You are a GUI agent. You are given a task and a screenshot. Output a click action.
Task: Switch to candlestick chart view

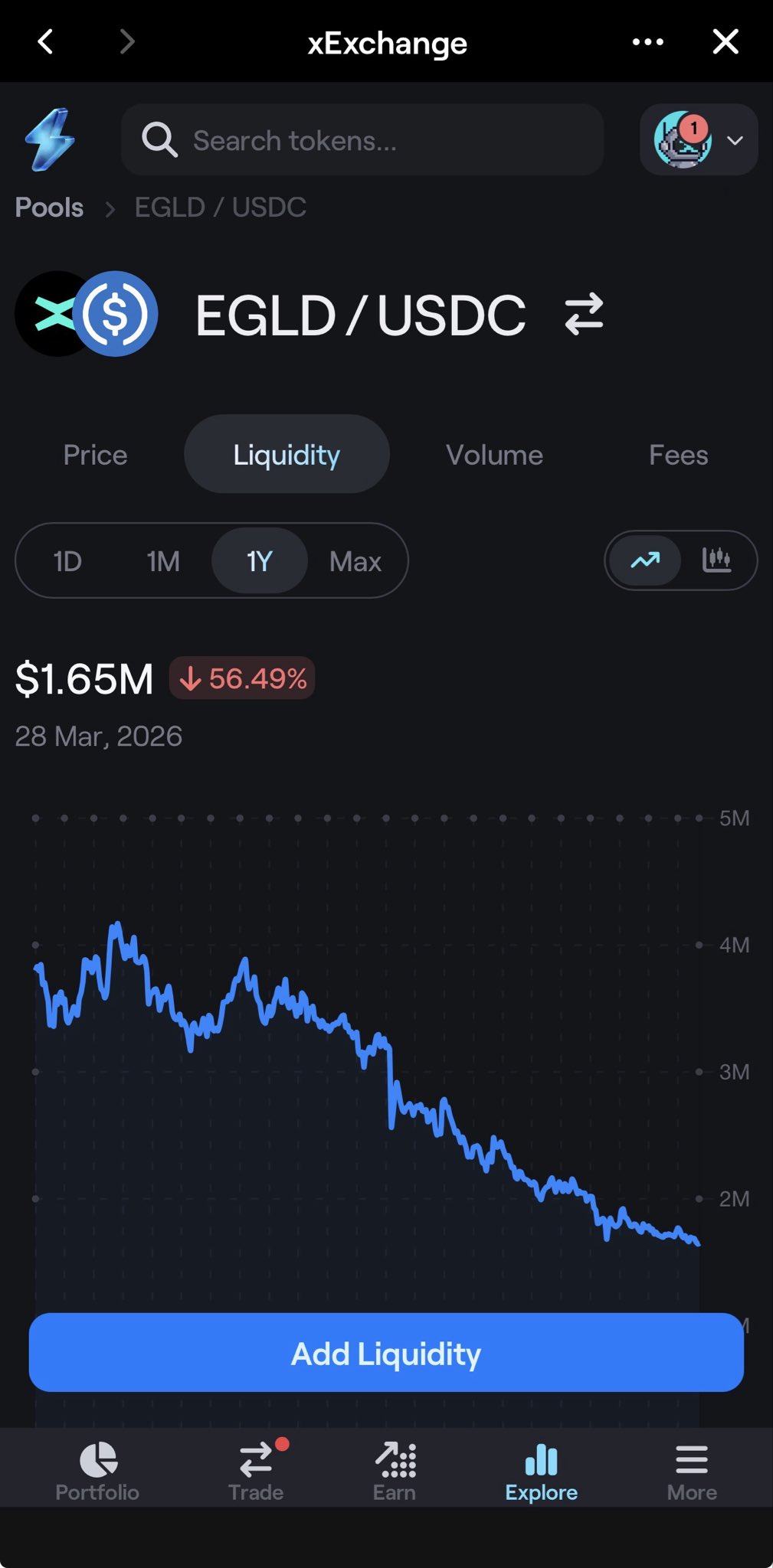716,560
